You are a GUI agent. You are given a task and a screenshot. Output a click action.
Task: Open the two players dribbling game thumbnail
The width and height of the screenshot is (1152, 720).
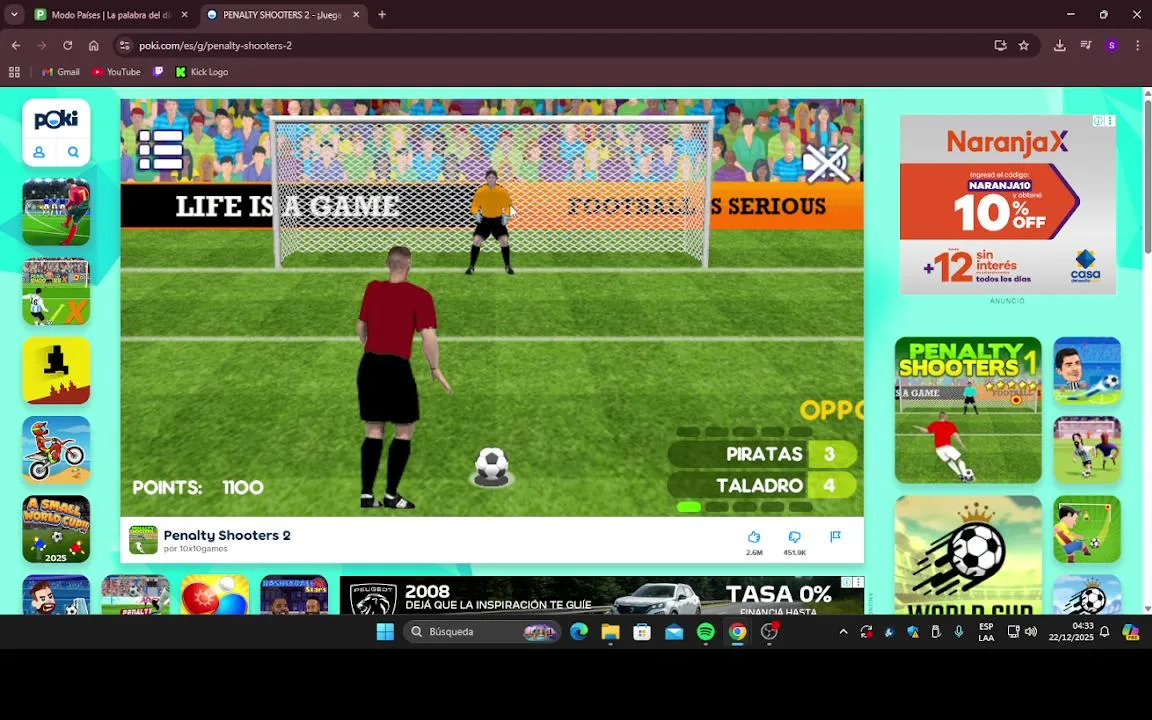click(1087, 450)
